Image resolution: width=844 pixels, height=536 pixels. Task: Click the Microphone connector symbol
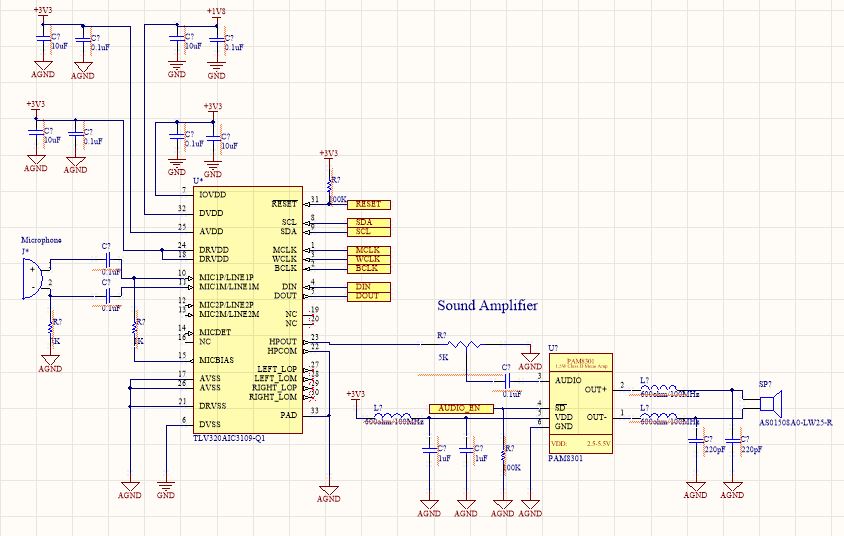coord(32,278)
